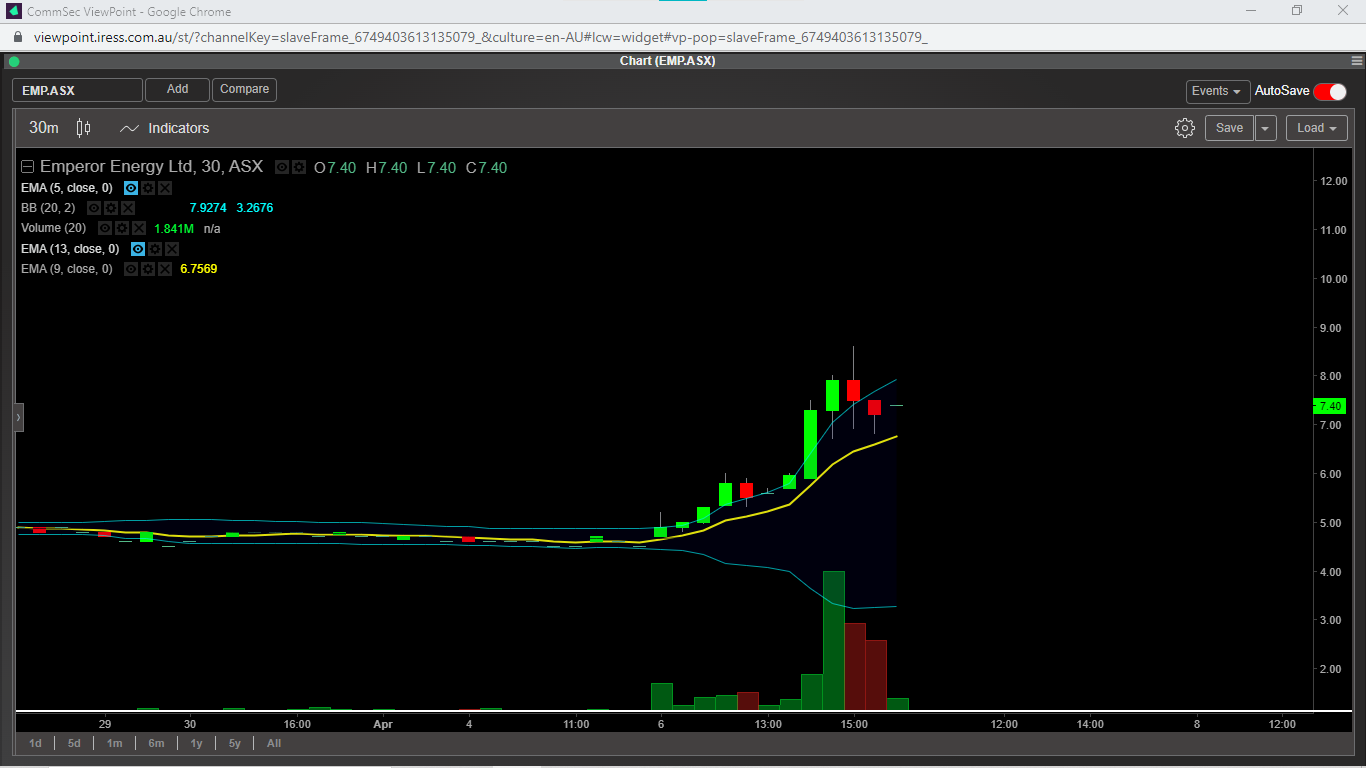
Task: Select the 1d time range
Action: pyautogui.click(x=35, y=743)
